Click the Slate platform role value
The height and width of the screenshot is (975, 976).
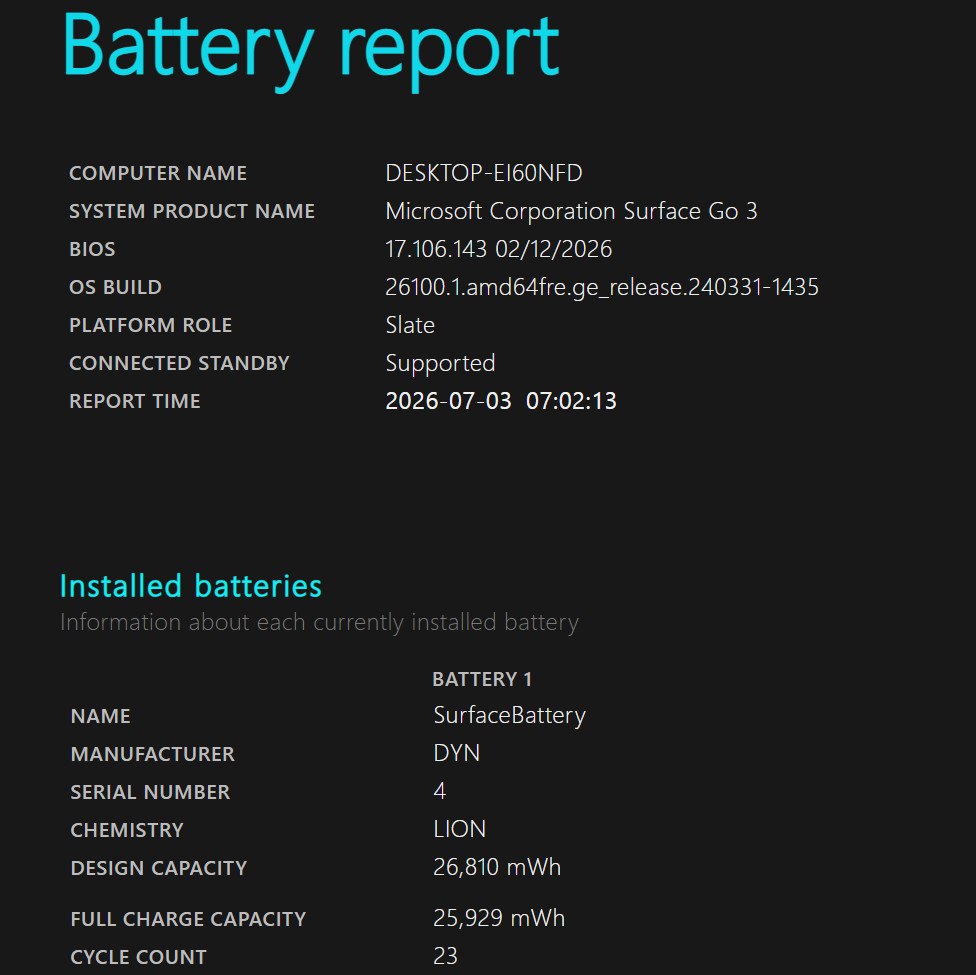[410, 325]
